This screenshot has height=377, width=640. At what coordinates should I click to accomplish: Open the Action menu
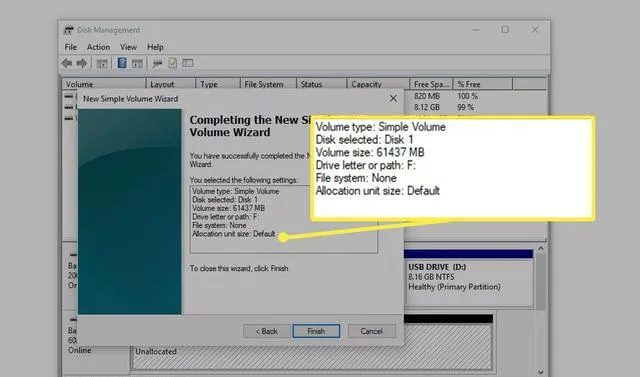[x=98, y=47]
